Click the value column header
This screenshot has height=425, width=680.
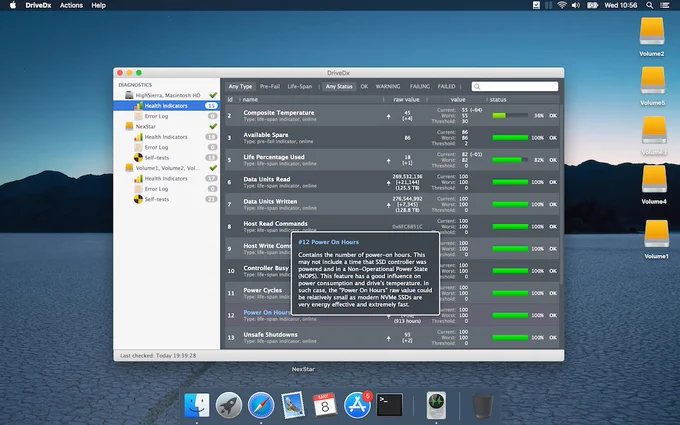(x=458, y=99)
